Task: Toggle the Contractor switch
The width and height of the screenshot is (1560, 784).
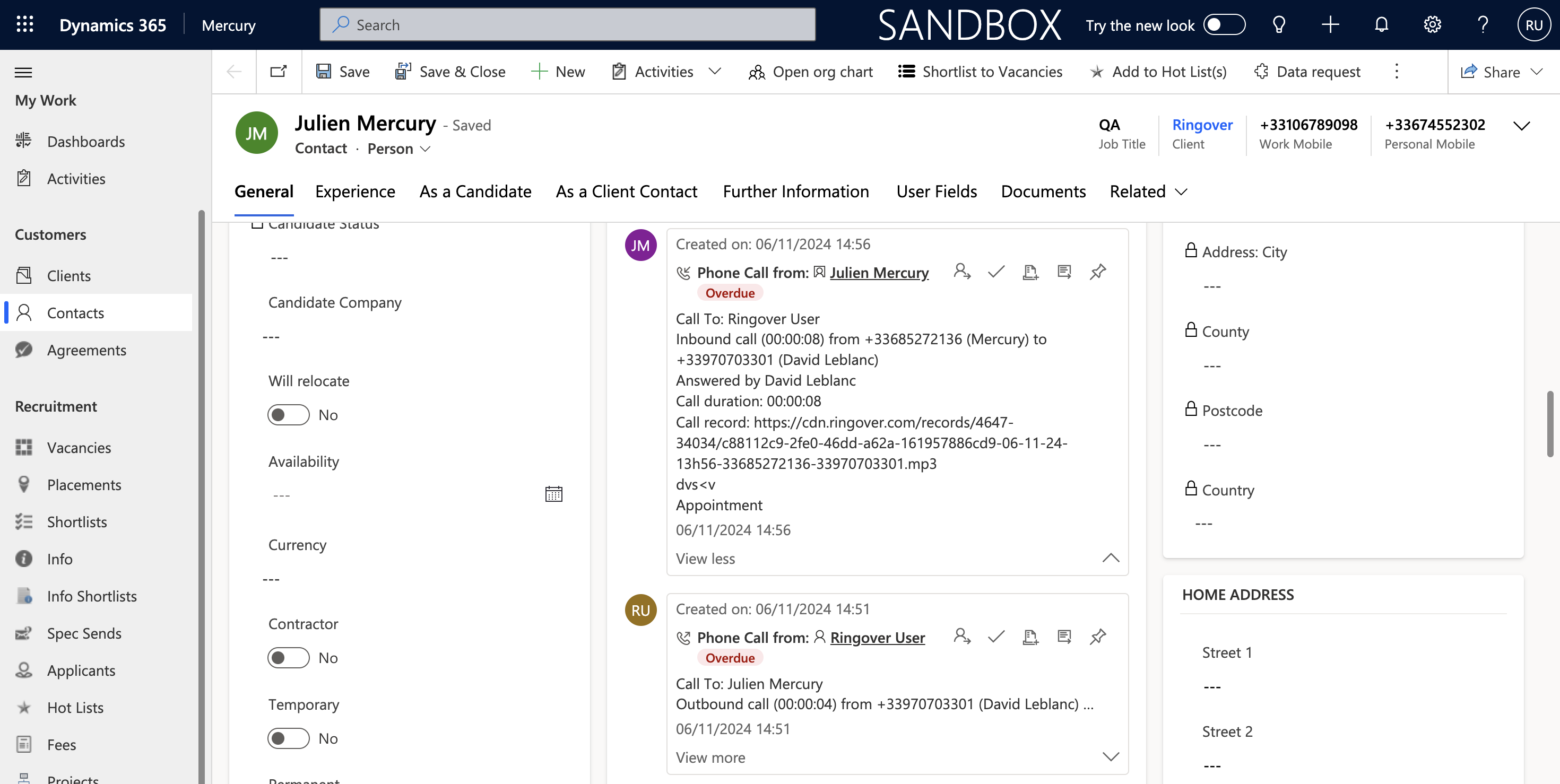Action: pos(288,657)
